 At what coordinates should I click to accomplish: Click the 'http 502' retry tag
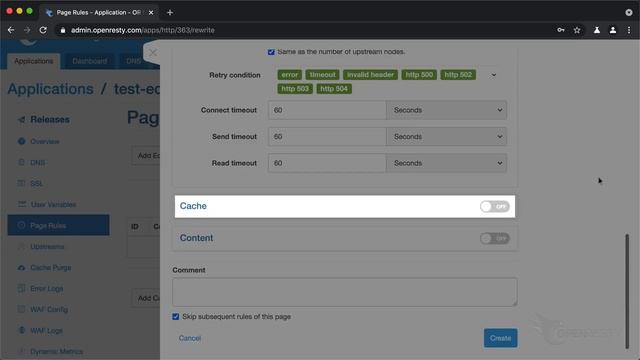(x=458, y=75)
